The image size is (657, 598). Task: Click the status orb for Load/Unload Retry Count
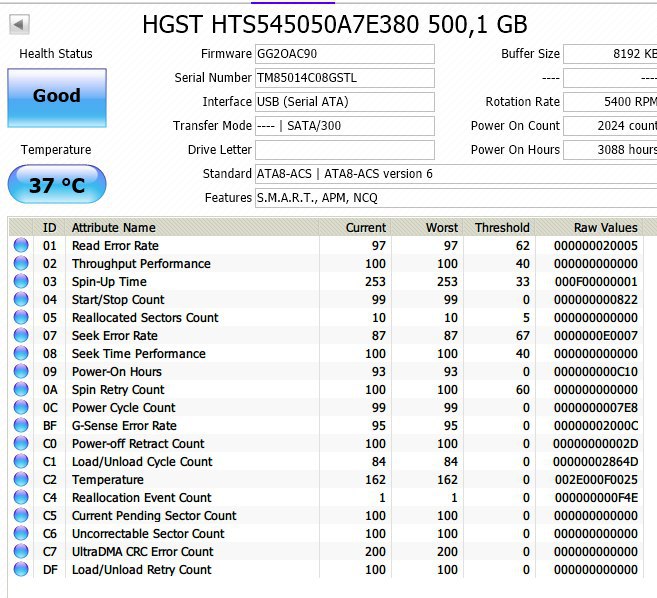point(21,569)
